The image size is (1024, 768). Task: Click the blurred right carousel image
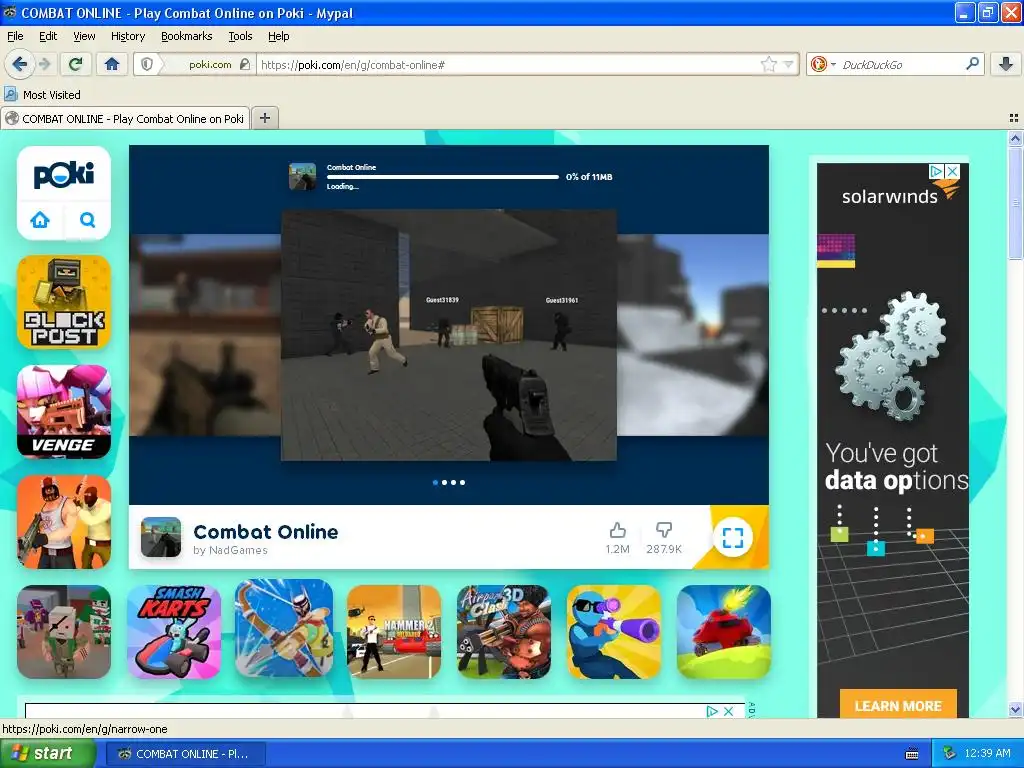693,334
